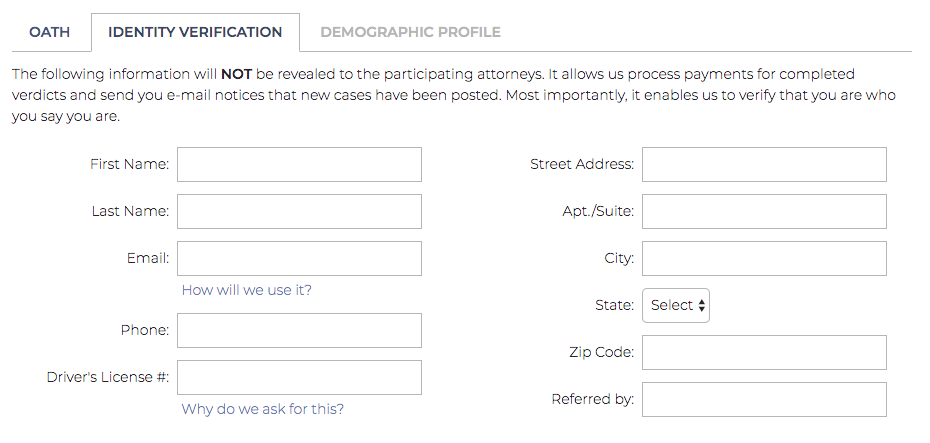The image size is (930, 443).
Task: Click the Street Address input box
Action: 764,165
